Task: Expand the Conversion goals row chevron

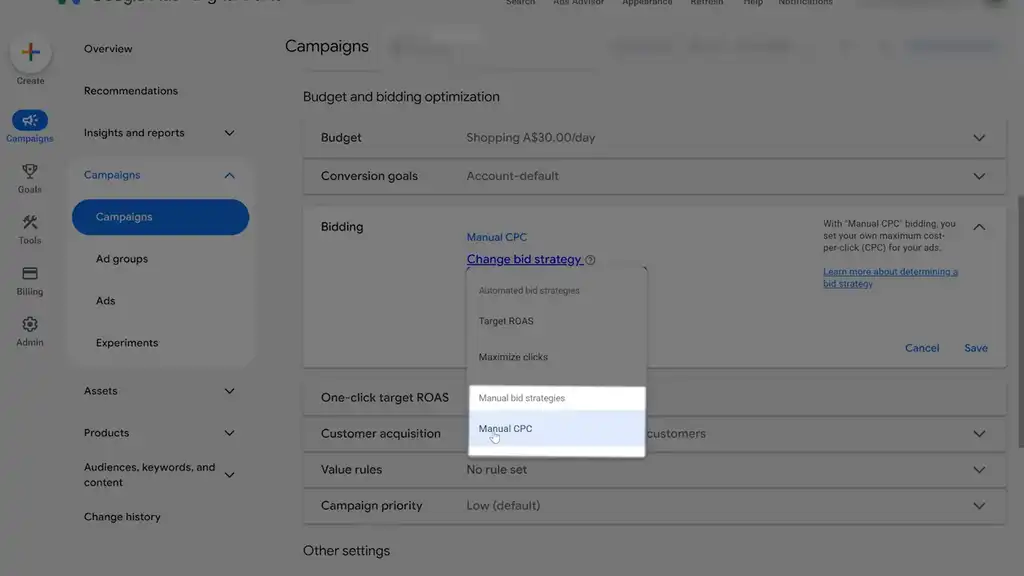Action: pos(979,176)
